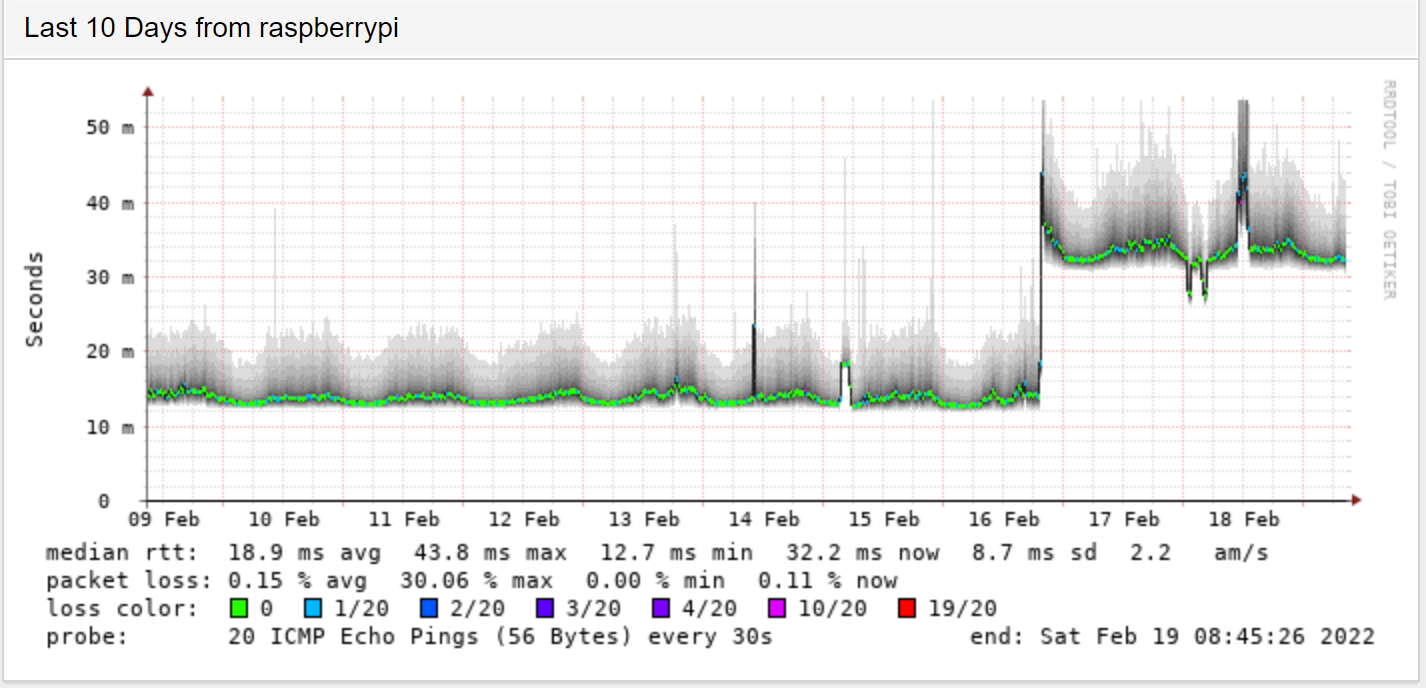The width and height of the screenshot is (1426, 688).
Task: Click the magenta 10/20 loss swatch
Action: [779, 608]
